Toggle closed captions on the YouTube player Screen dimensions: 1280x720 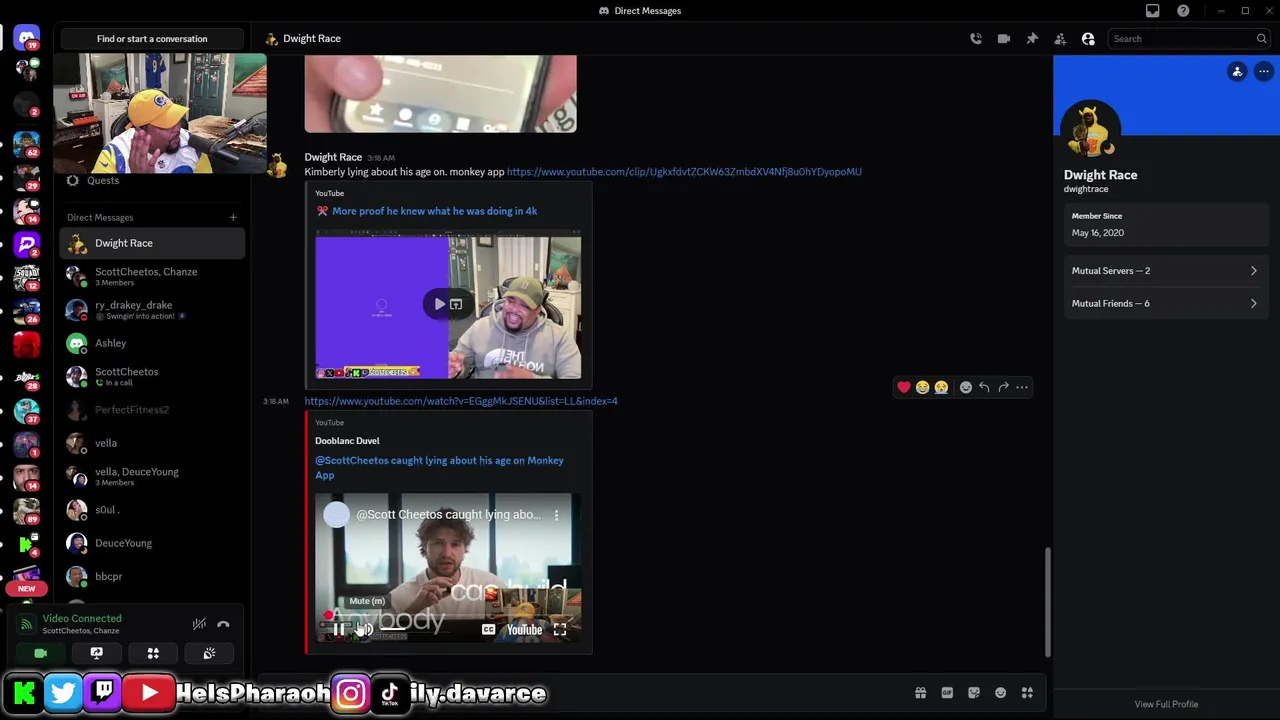(488, 630)
